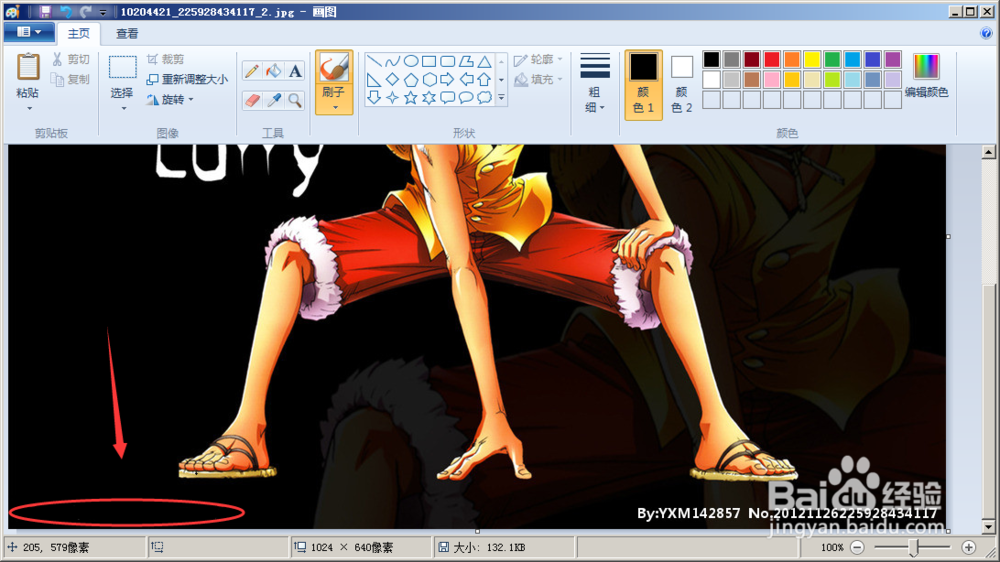Select the Pencil tool
Image resolution: width=1000 pixels, height=562 pixels.
(x=252, y=71)
